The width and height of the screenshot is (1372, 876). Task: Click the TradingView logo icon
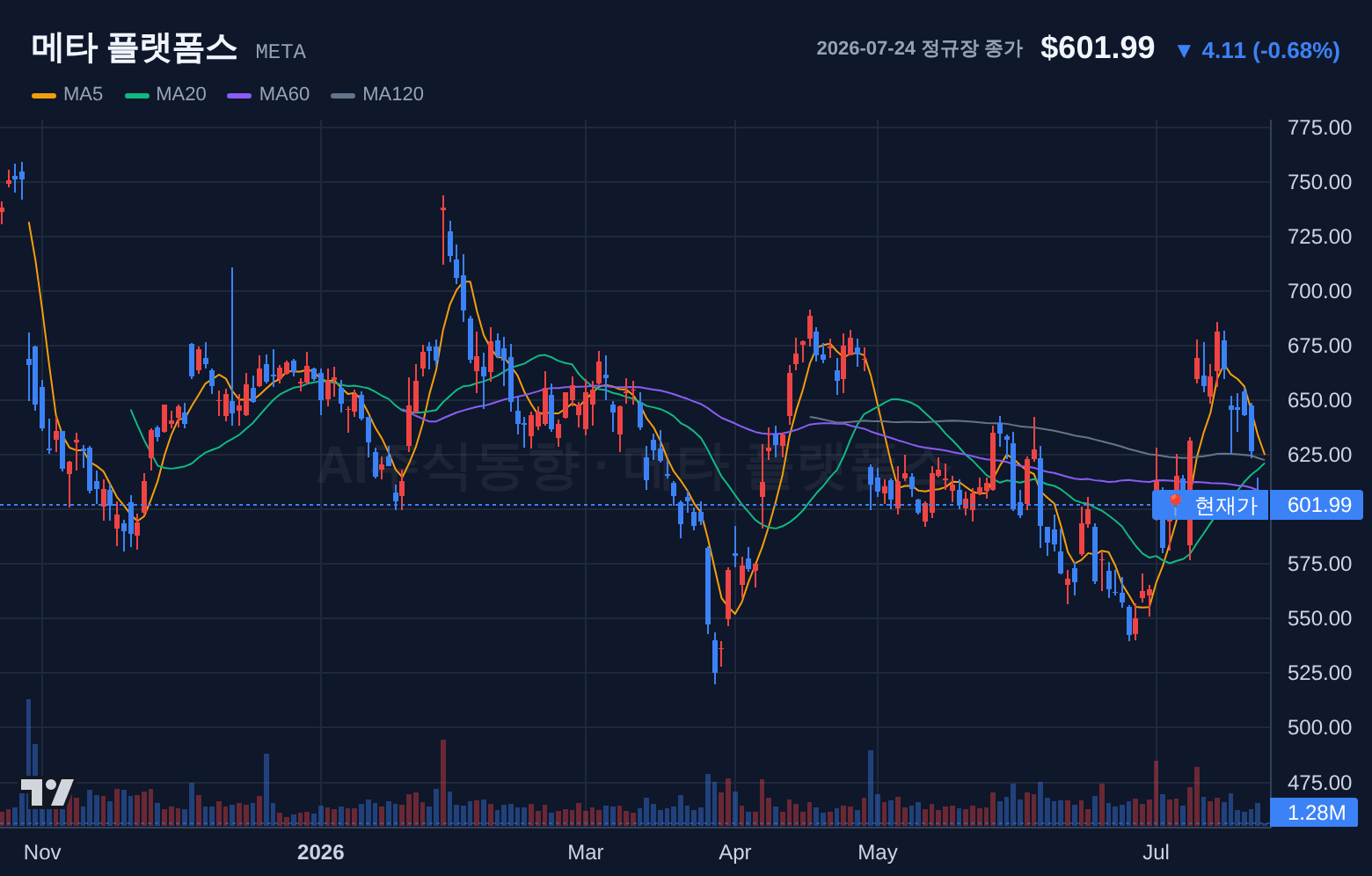pos(47,792)
